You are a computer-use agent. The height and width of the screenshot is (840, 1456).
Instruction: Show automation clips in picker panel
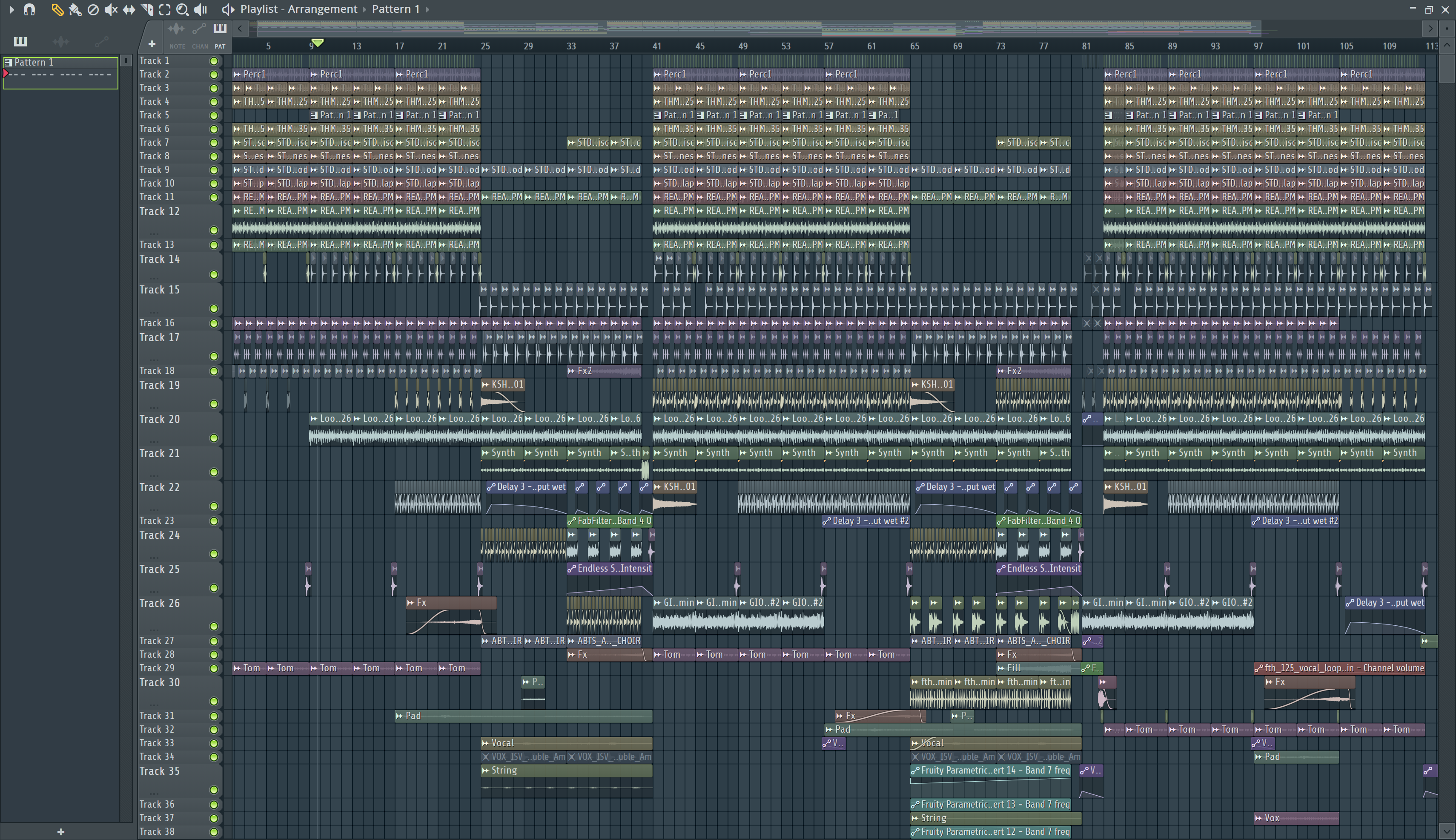click(101, 41)
